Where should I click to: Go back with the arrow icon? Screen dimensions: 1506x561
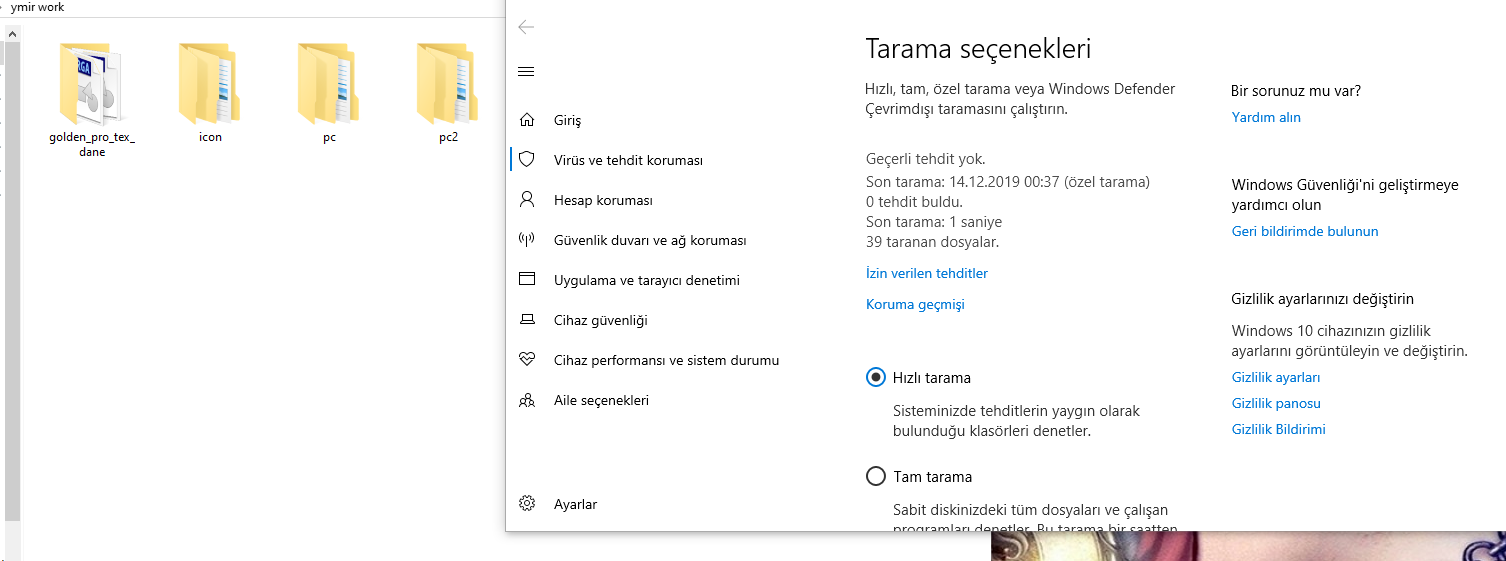526,27
